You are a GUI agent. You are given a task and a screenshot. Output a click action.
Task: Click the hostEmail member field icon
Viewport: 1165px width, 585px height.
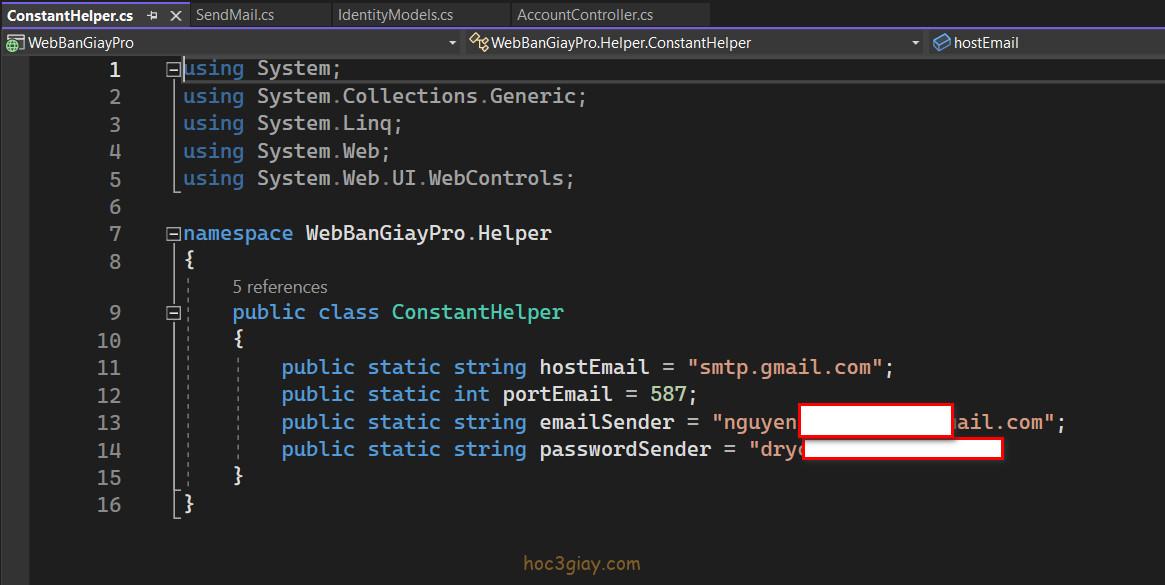pyautogui.click(x=941, y=43)
